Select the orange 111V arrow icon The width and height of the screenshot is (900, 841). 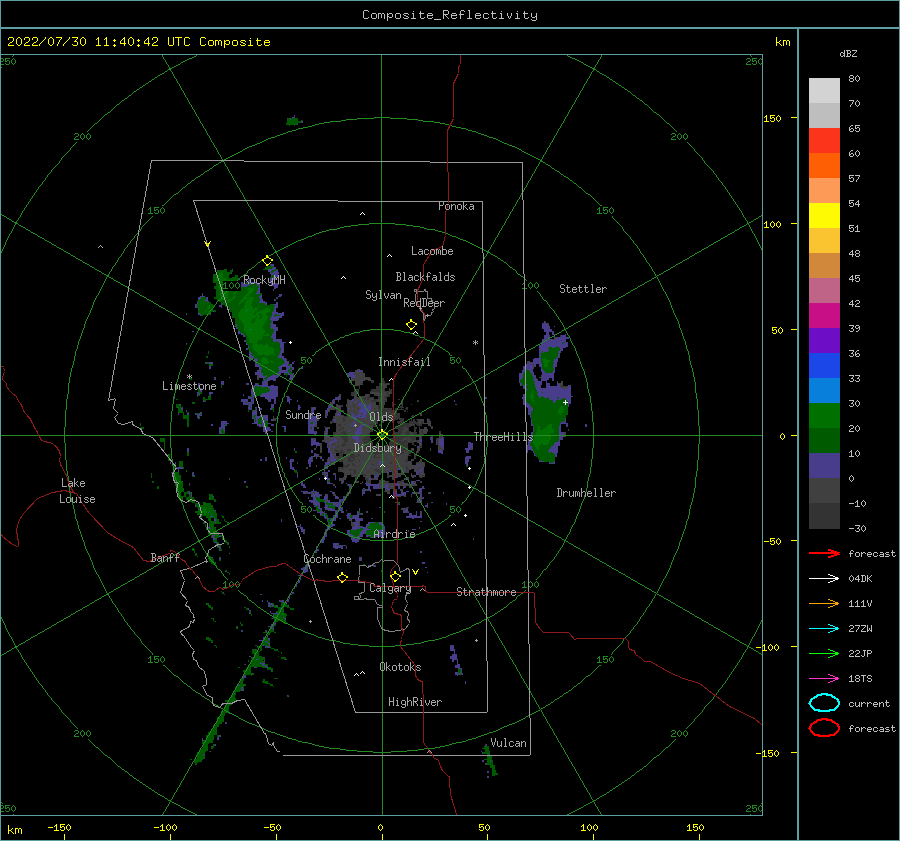pos(824,603)
